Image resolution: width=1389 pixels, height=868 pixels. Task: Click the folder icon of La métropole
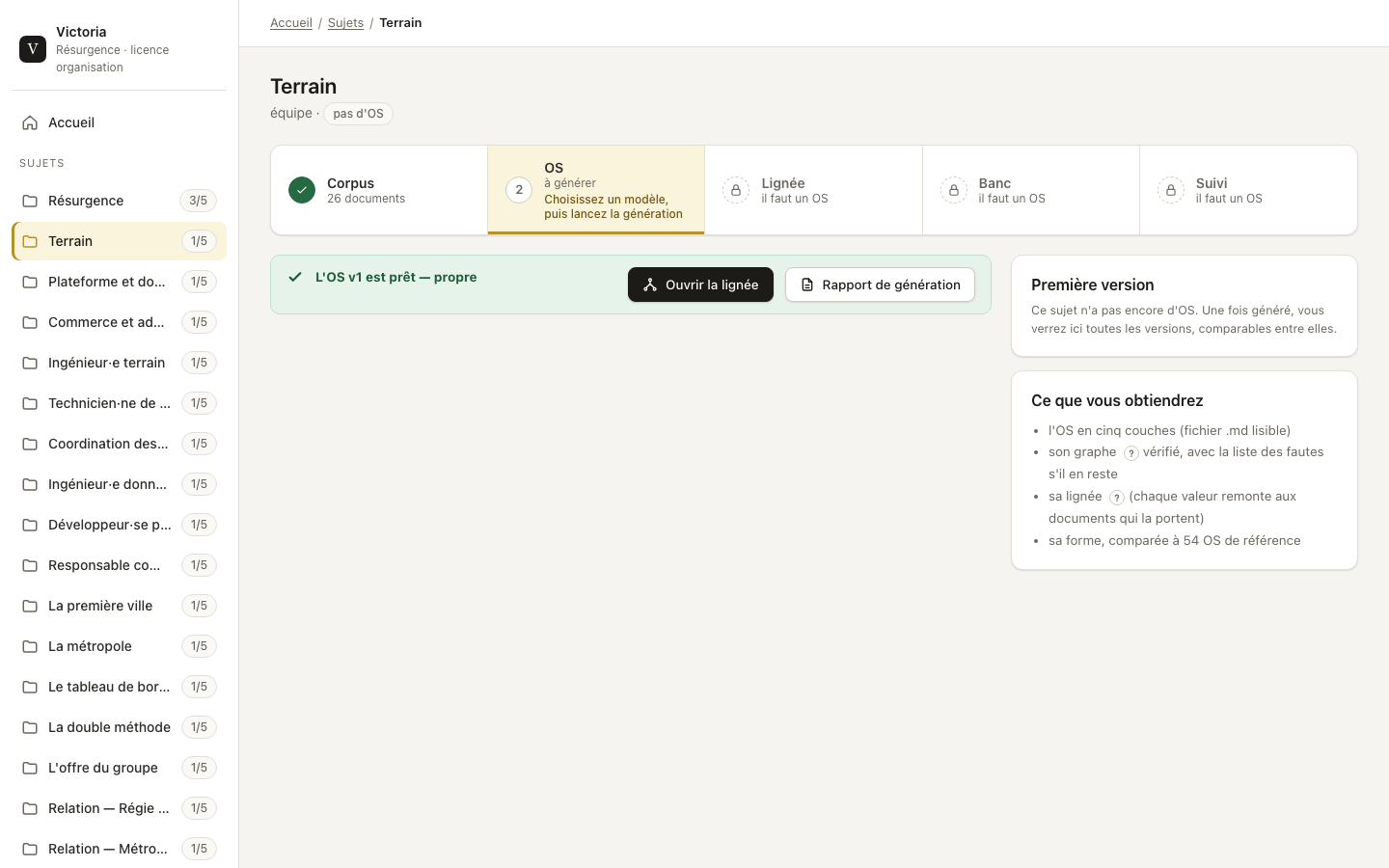30,646
